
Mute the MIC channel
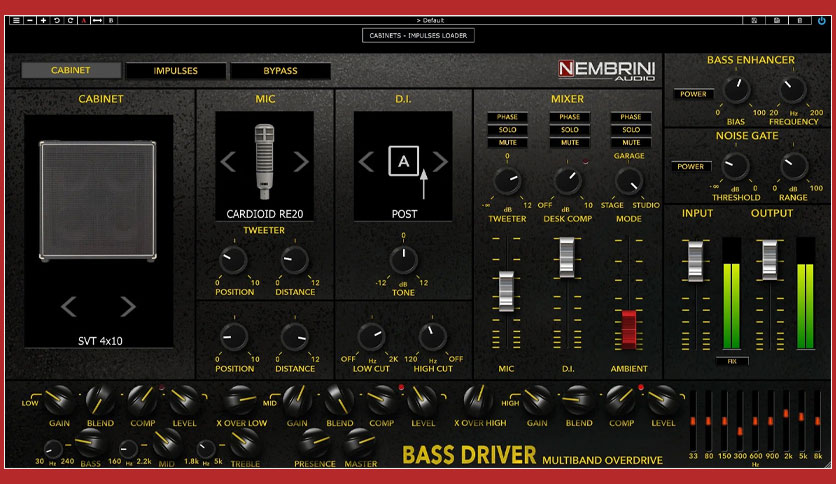(507, 142)
